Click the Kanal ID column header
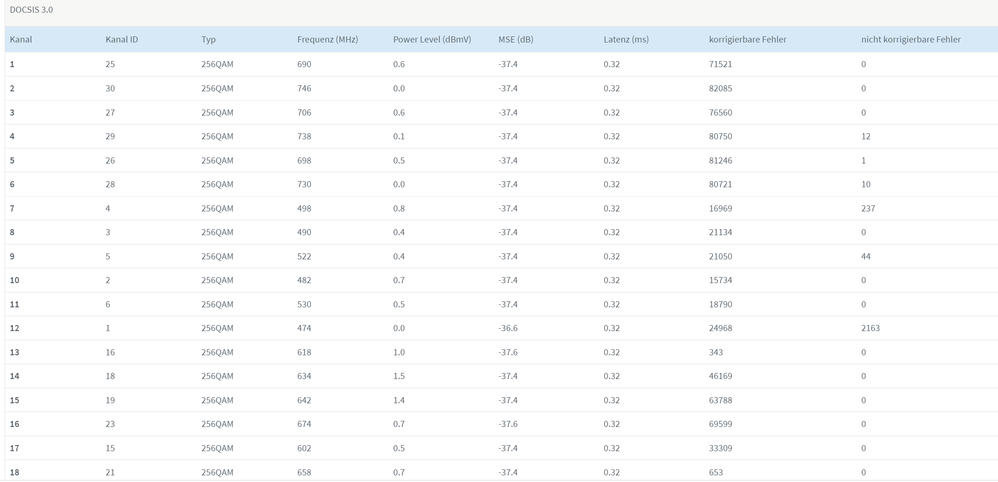The width and height of the screenshot is (998, 482). tap(122, 40)
